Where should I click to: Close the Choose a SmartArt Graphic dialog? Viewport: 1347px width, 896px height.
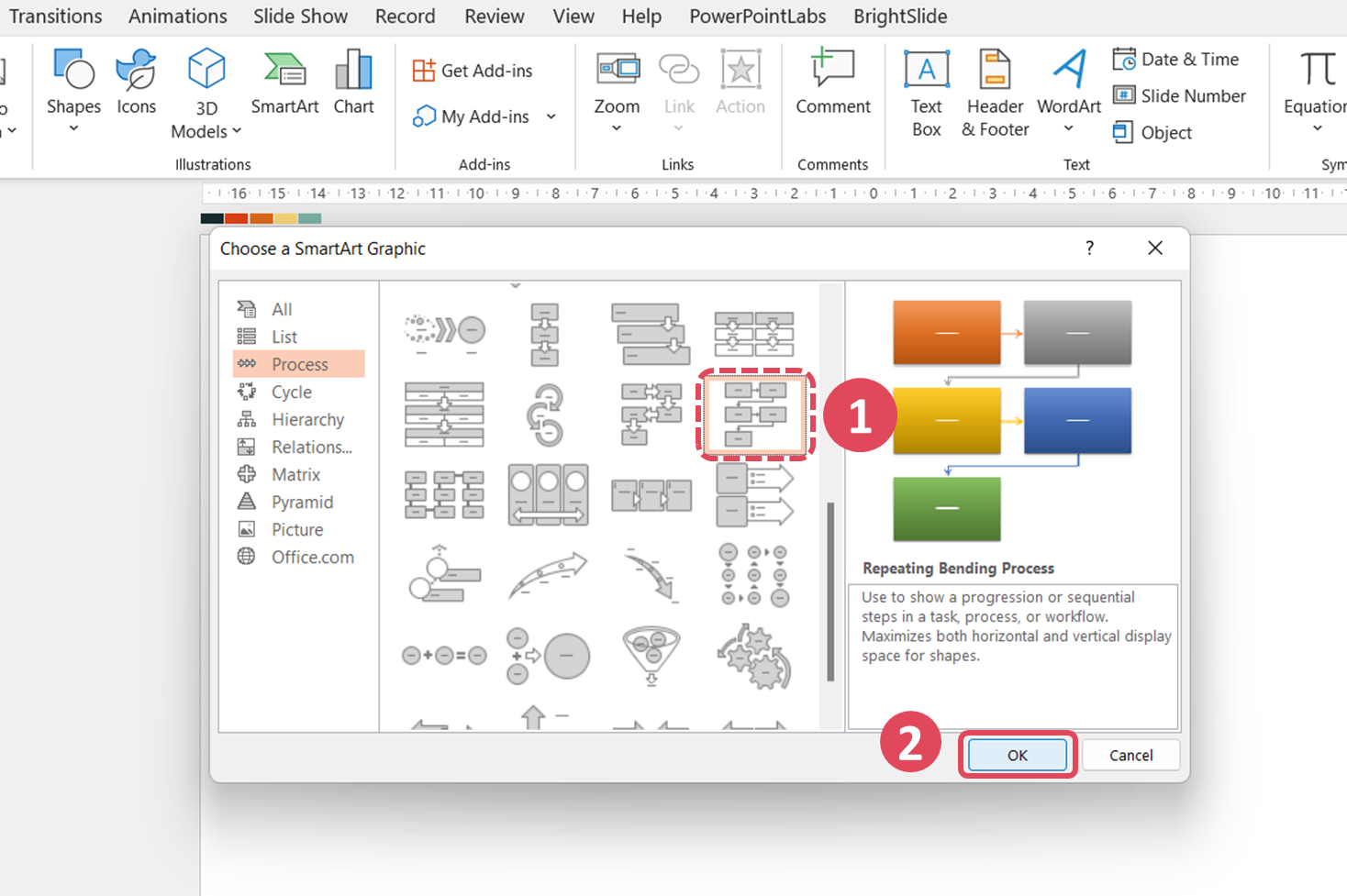point(1155,248)
